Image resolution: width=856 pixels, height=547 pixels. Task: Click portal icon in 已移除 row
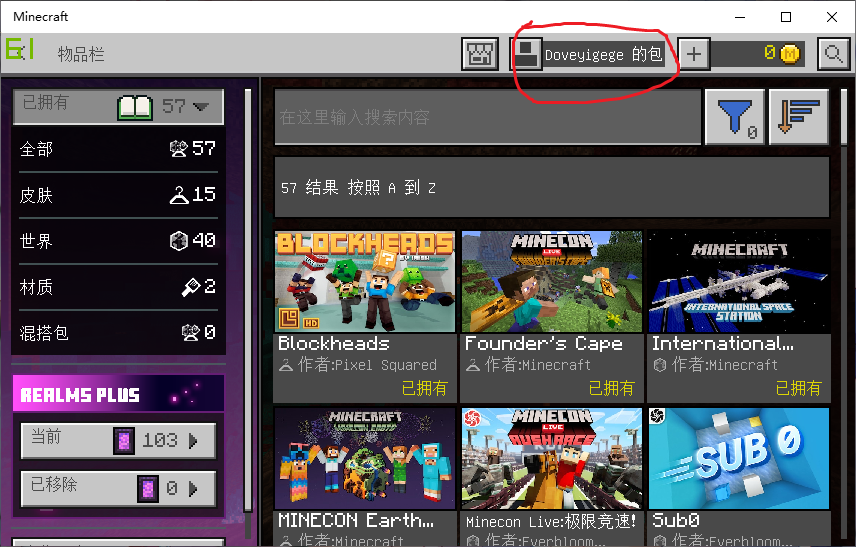click(x=148, y=489)
